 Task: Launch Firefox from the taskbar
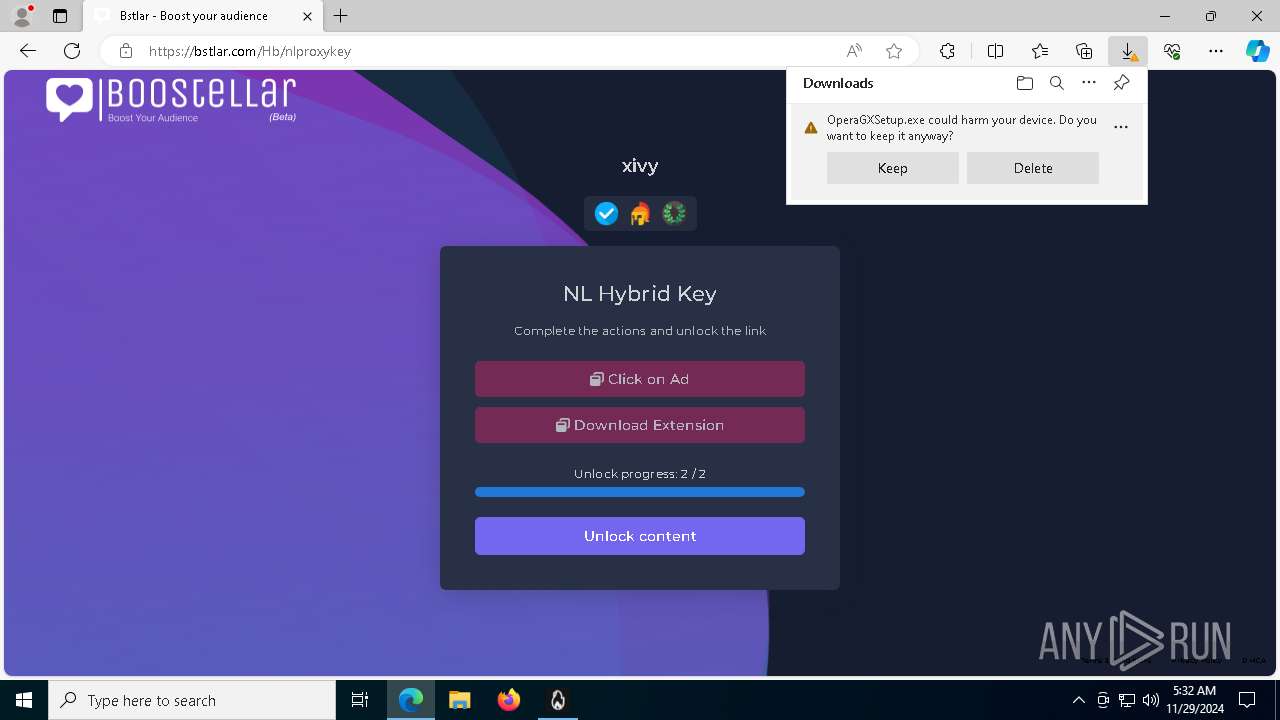pyautogui.click(x=509, y=700)
